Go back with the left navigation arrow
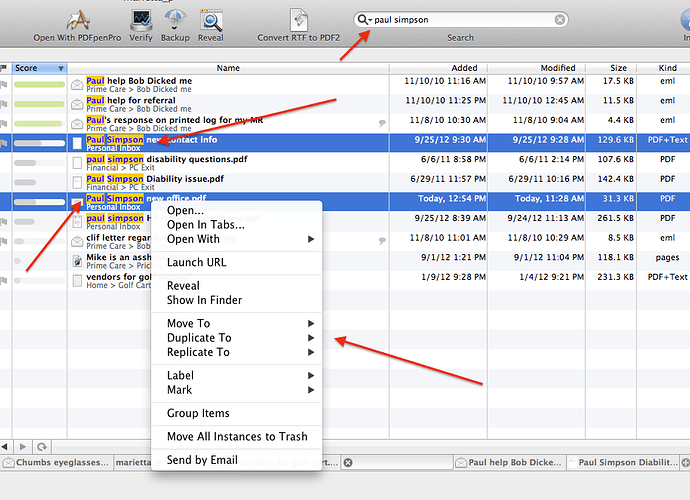Viewport: 690px width, 500px height. (5, 447)
